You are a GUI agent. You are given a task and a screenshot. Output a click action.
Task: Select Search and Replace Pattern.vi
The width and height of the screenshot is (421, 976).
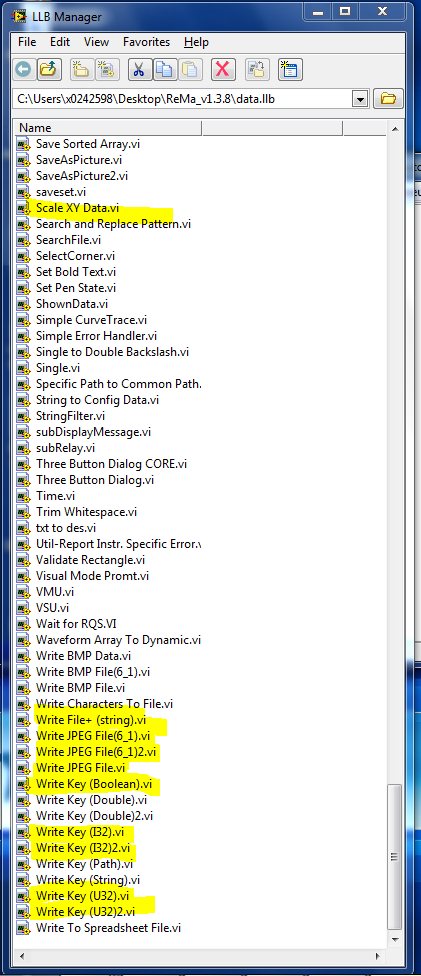click(x=113, y=225)
